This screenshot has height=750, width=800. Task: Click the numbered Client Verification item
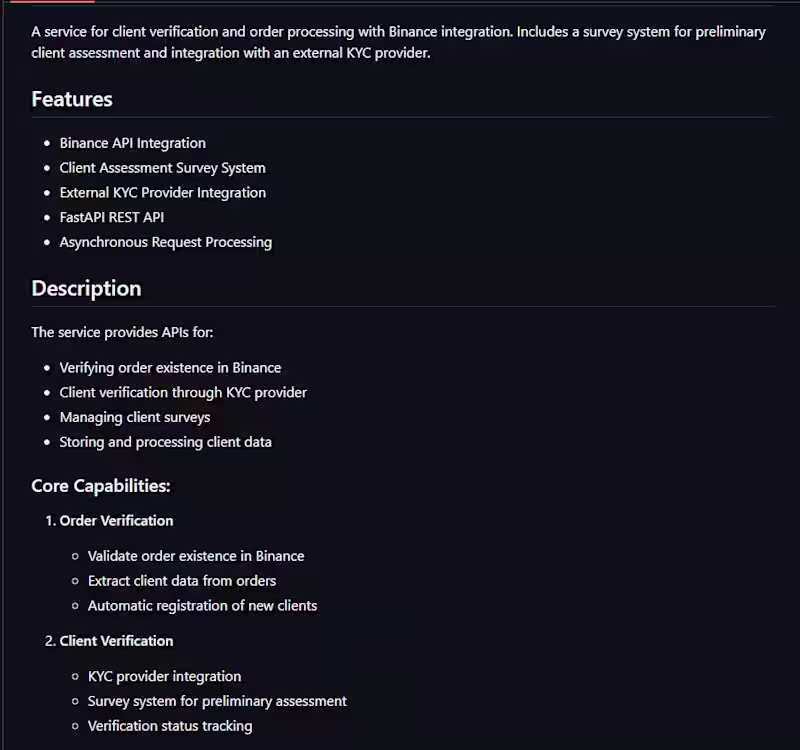(116, 641)
